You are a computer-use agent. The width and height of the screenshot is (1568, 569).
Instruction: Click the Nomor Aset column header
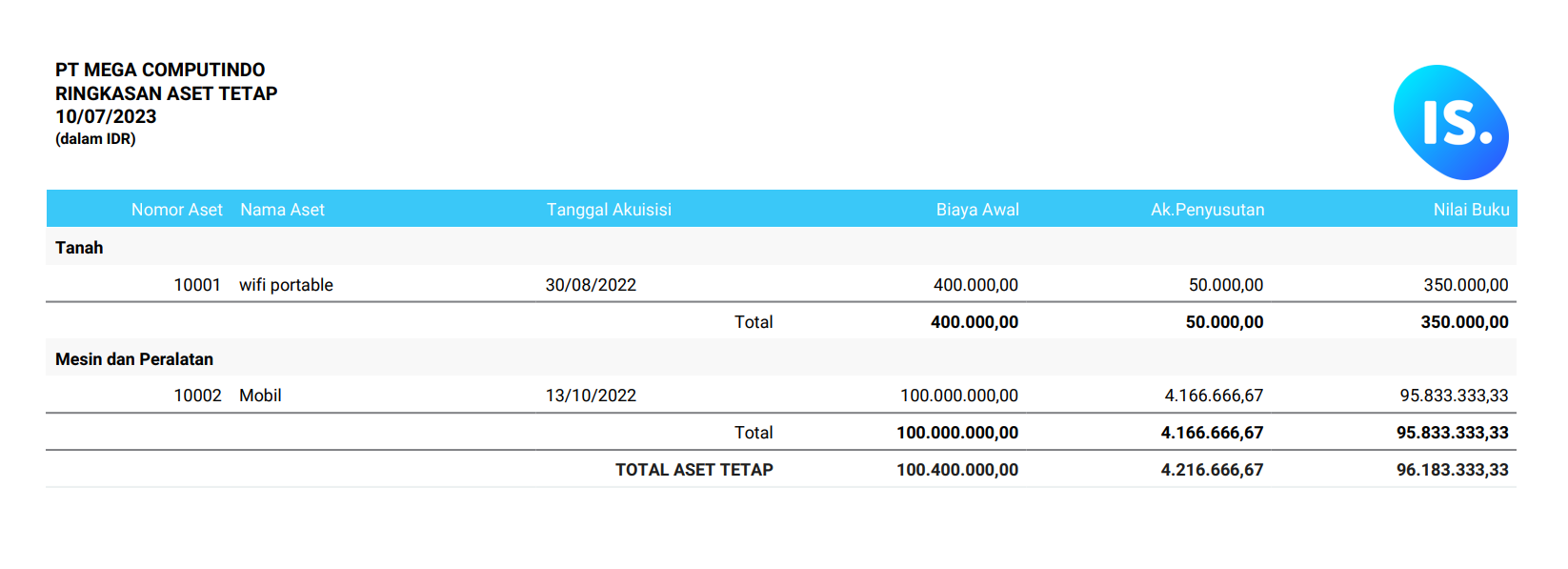[x=176, y=210]
